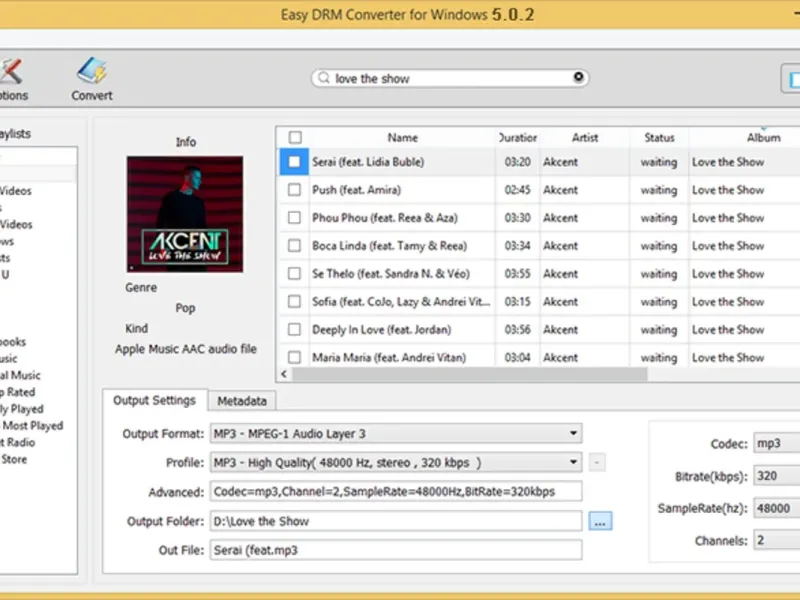
Task: Switch to the Metadata tab
Action: (x=242, y=401)
